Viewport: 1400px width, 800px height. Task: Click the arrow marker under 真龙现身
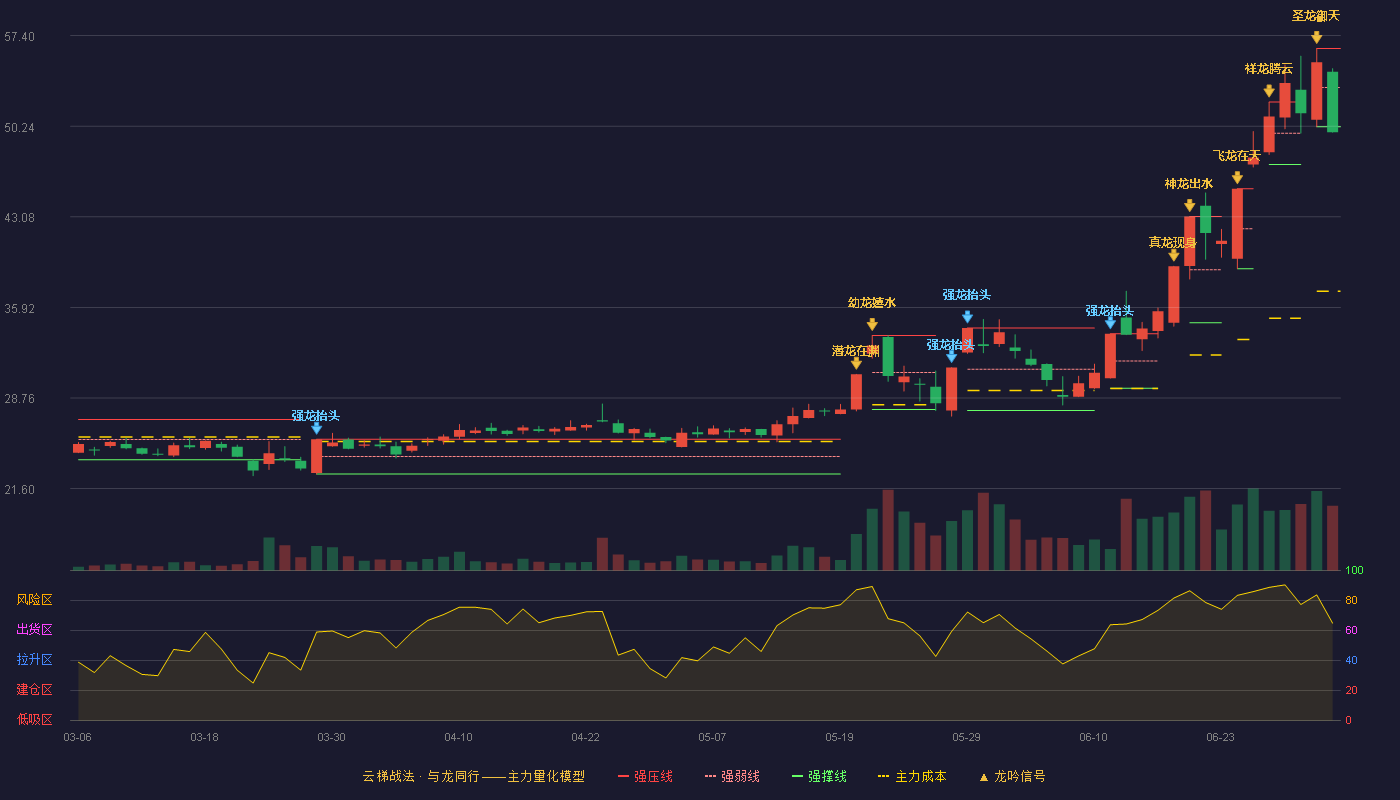tap(1174, 255)
